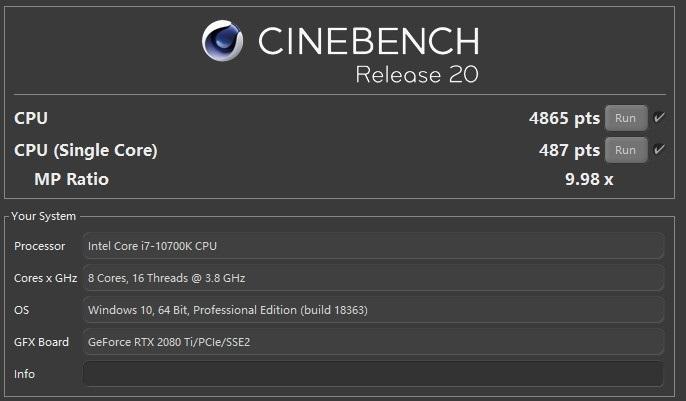This screenshot has width=686, height=401.
Task: Click the Release 20 version text
Action: (417, 74)
